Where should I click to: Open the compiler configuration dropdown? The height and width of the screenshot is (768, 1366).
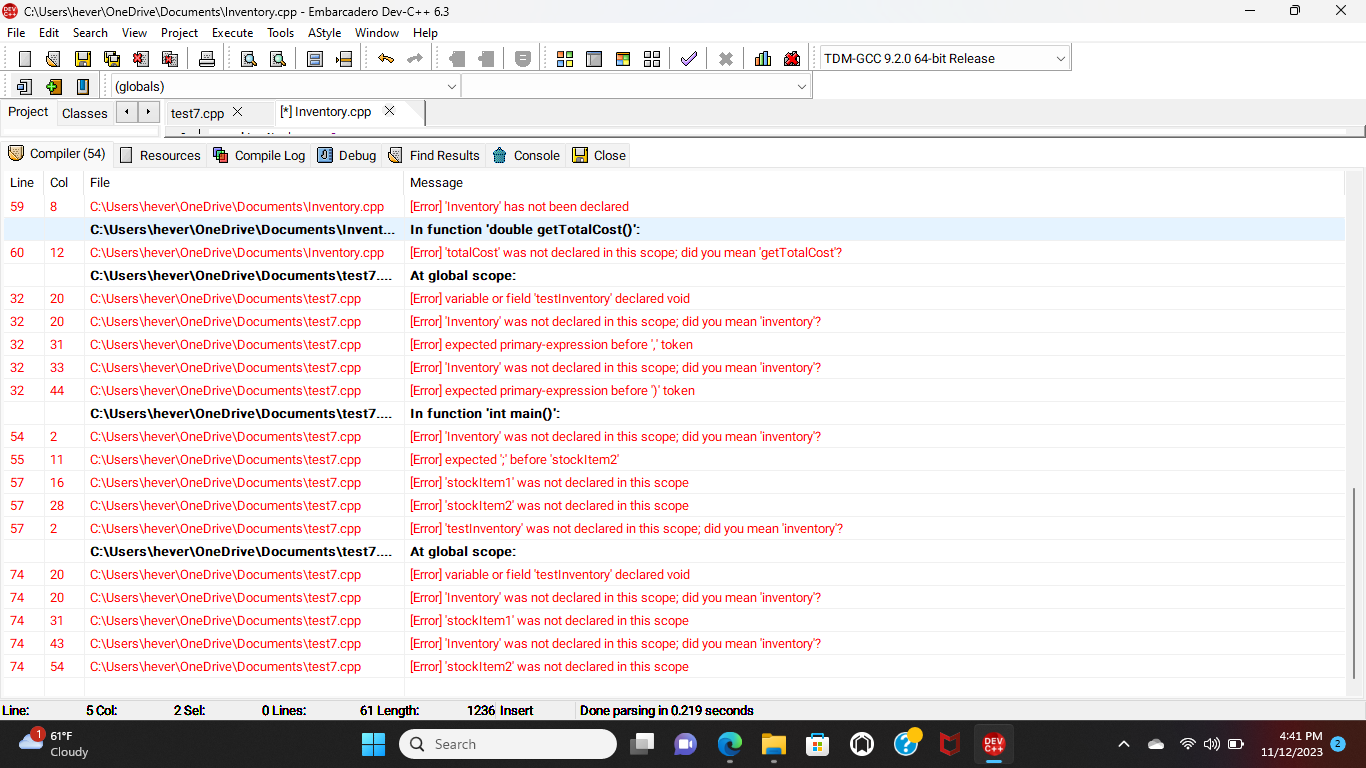[x=1059, y=57]
